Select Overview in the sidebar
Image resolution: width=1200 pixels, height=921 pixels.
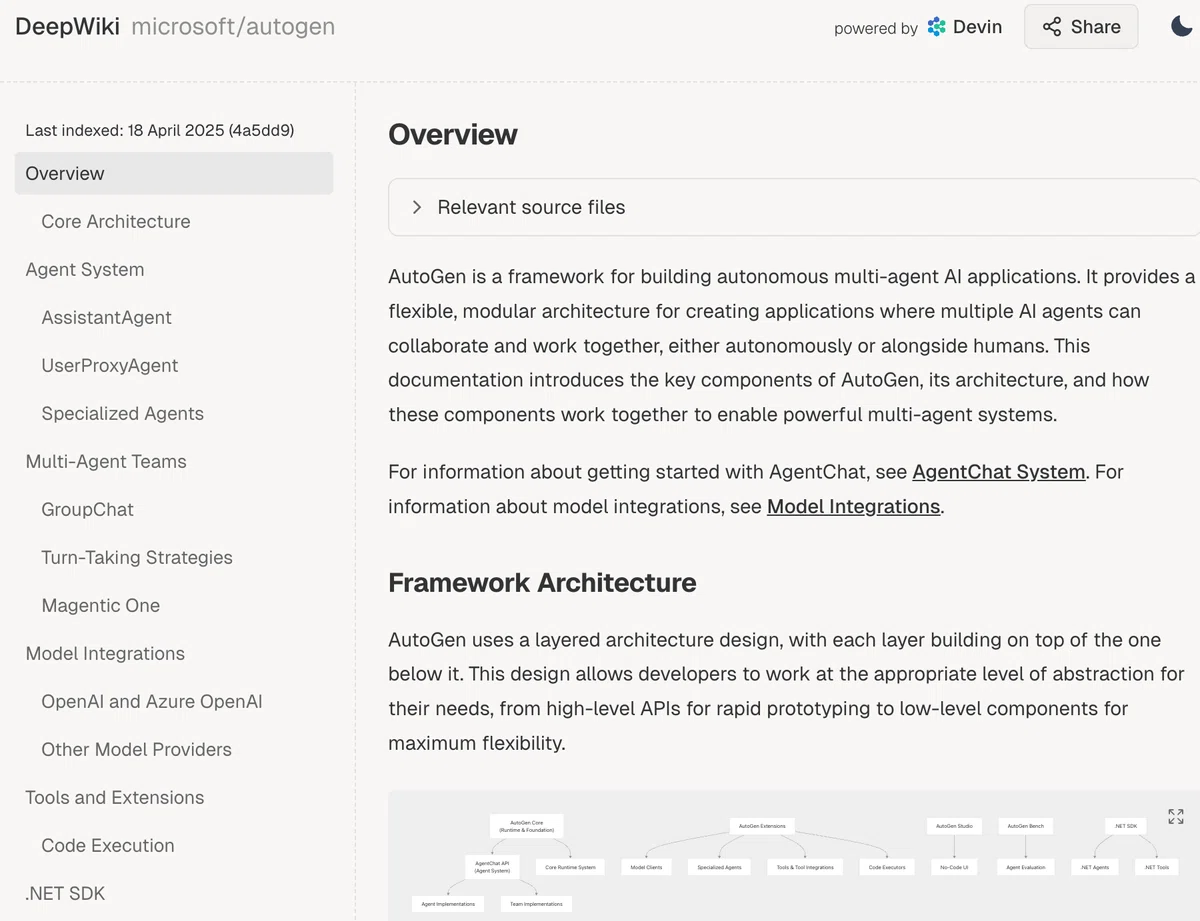(174, 173)
